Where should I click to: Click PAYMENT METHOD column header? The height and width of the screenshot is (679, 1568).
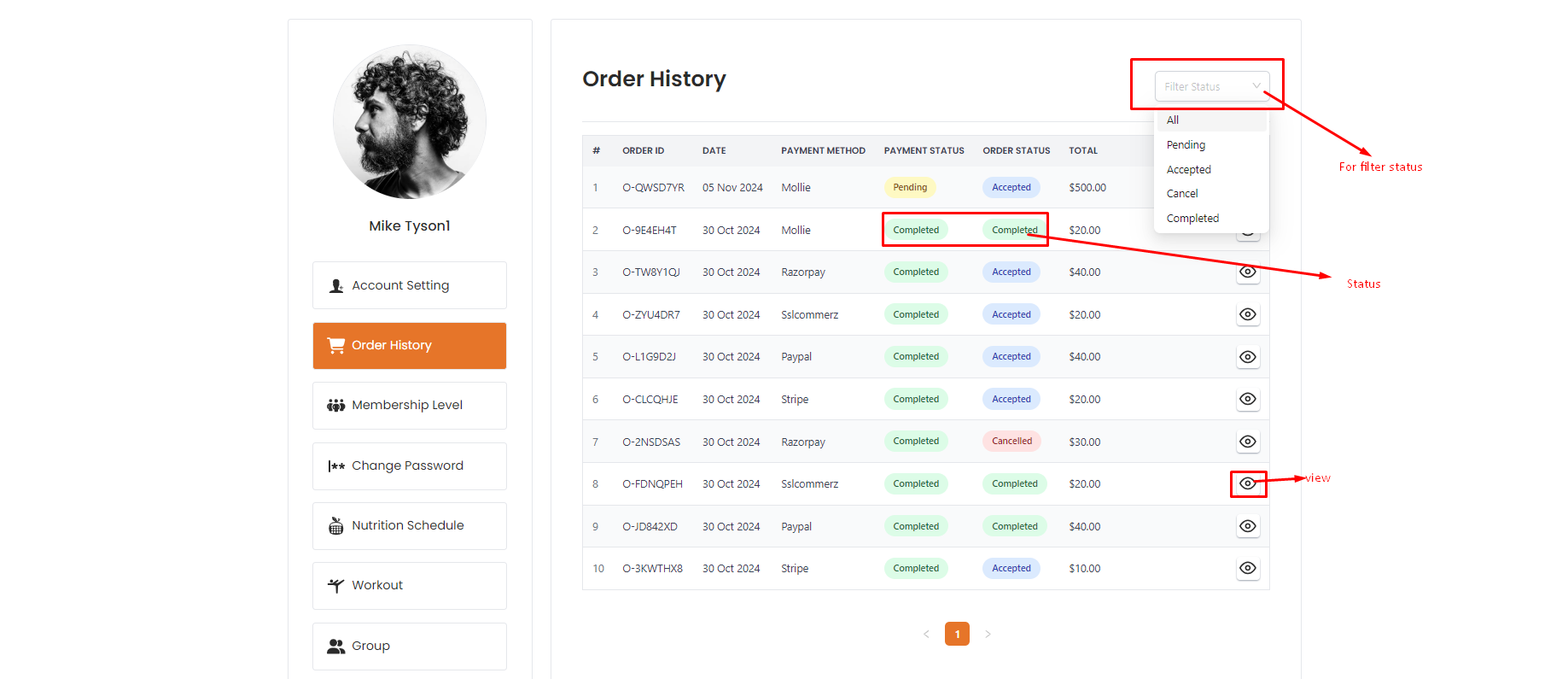(x=823, y=150)
